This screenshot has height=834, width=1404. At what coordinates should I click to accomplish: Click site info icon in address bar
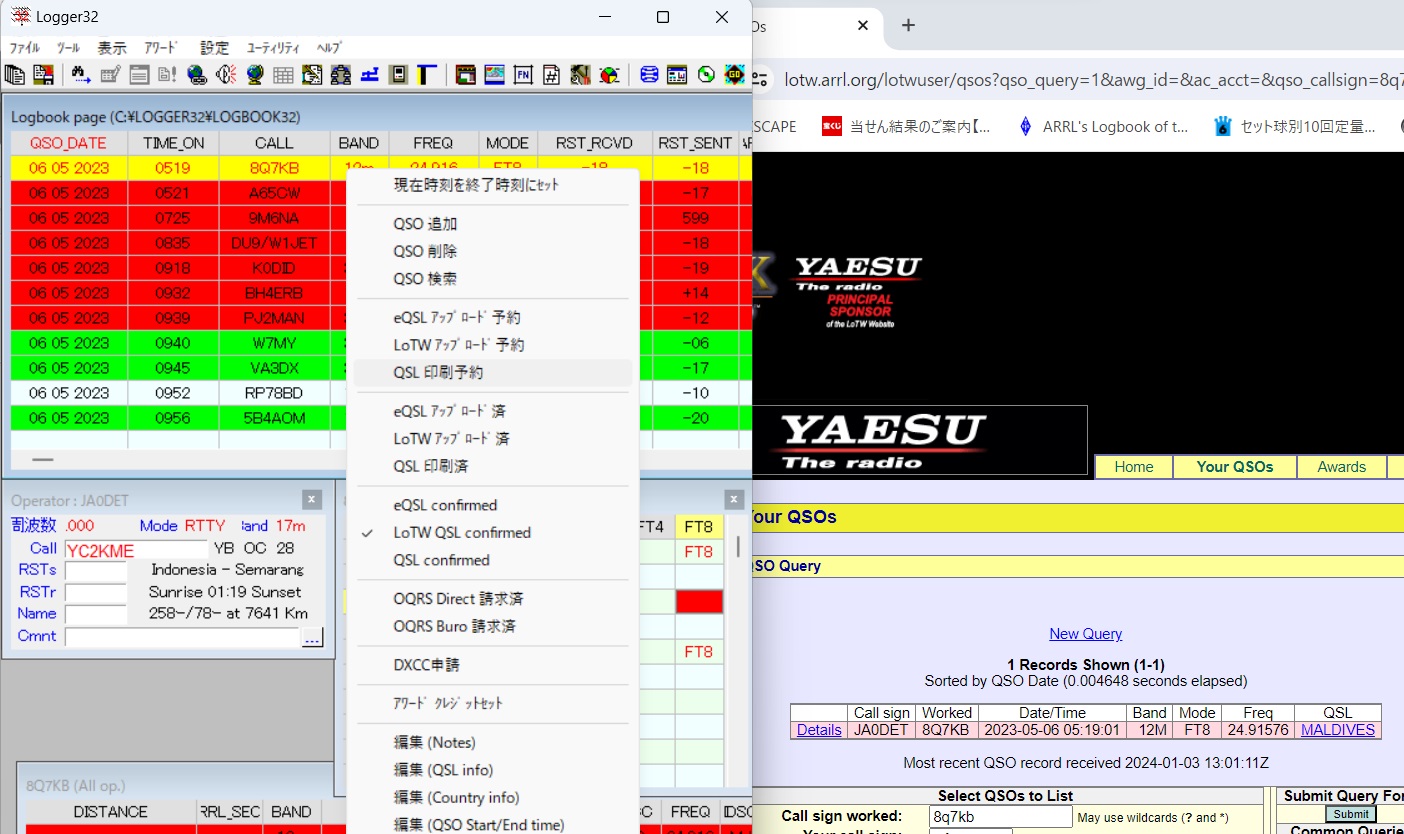click(x=761, y=80)
